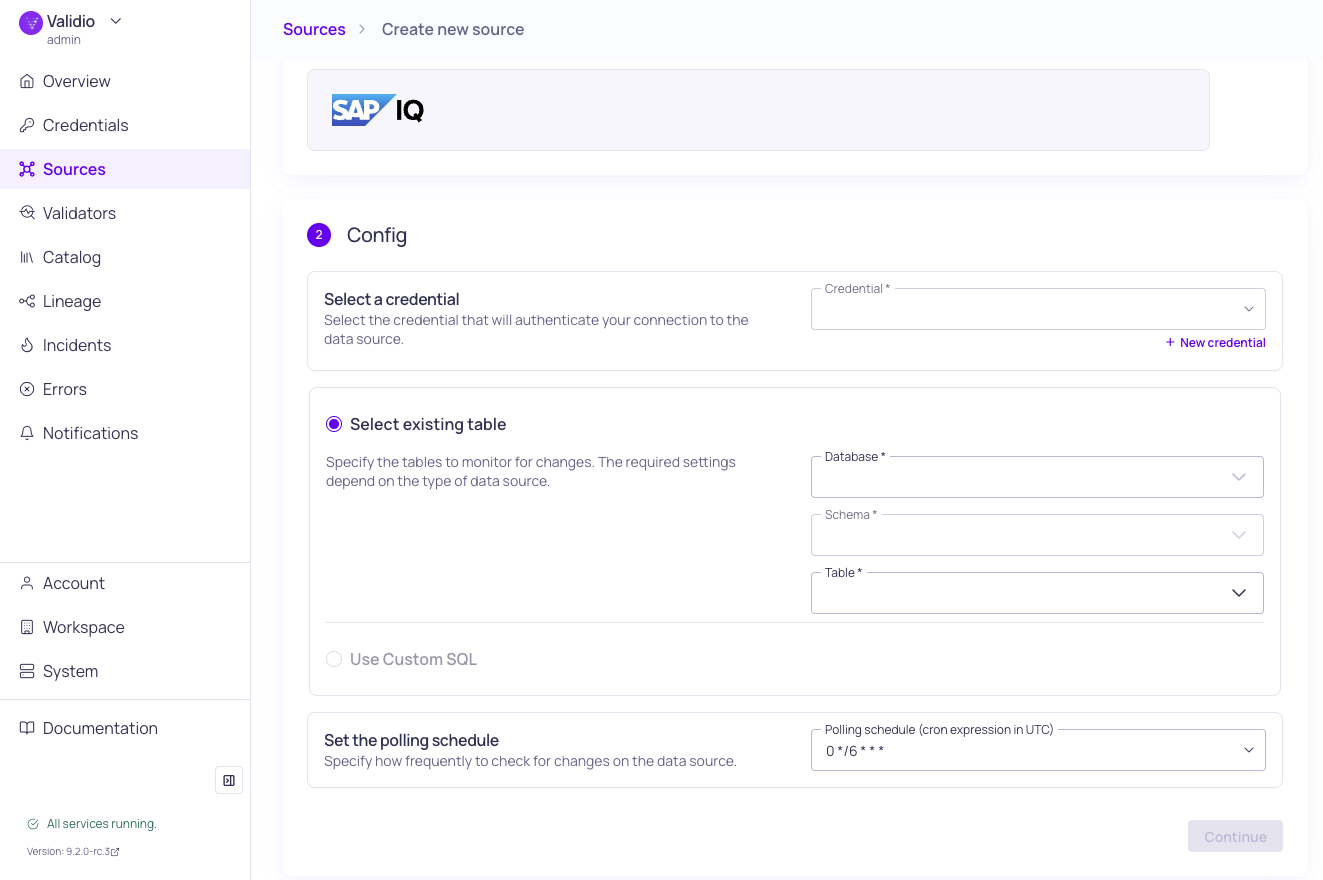Screen dimensions: 1323x880
Task: Click 'All services running' status text
Action: [x=101, y=824]
